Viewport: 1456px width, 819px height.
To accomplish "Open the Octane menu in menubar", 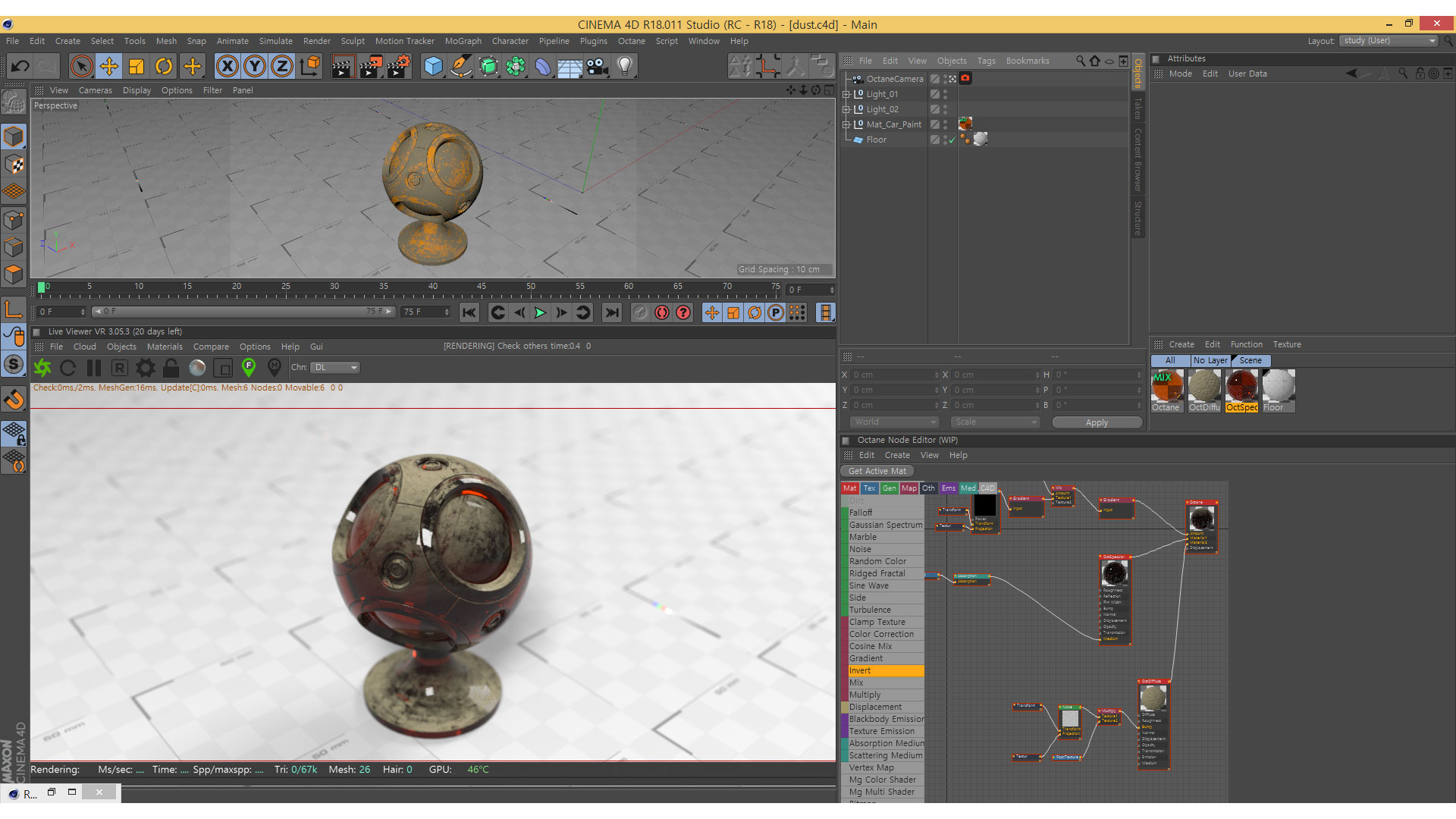I will click(631, 41).
